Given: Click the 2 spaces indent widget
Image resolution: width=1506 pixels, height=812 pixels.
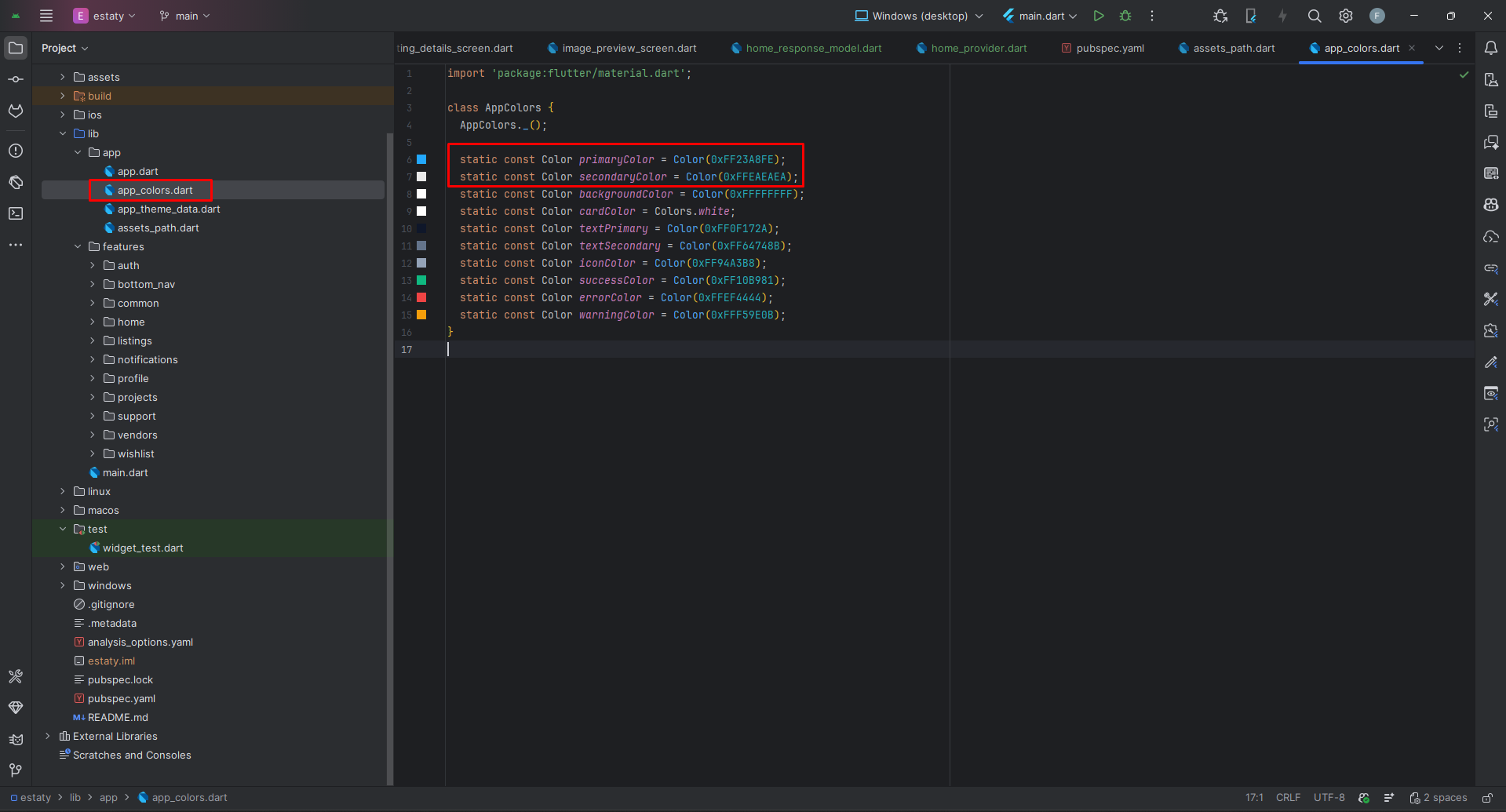Looking at the screenshot, I should coord(1439,798).
